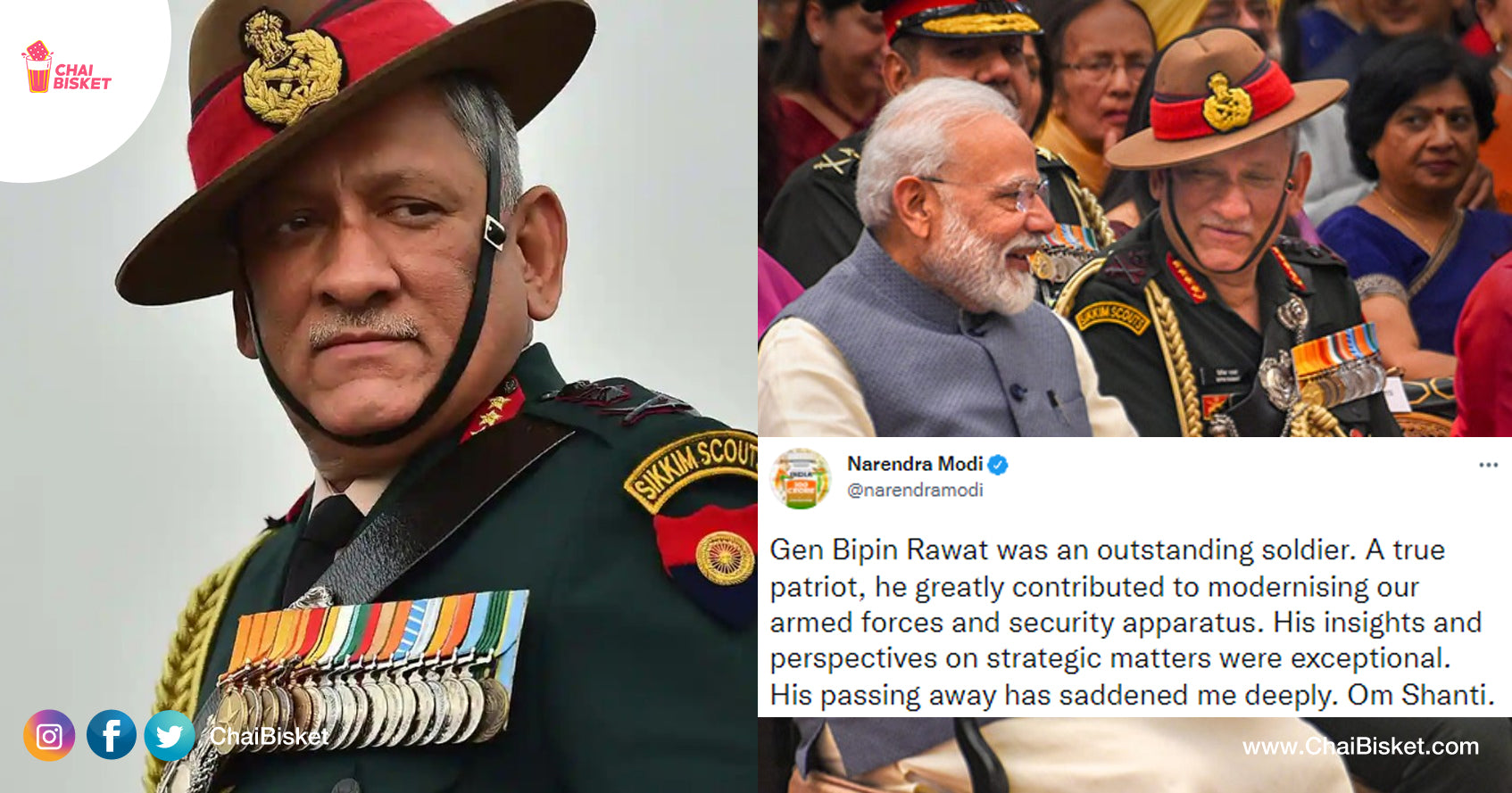Open the tweet's three-dot more menu
This screenshot has width=1512, height=793.
pos(1488,465)
